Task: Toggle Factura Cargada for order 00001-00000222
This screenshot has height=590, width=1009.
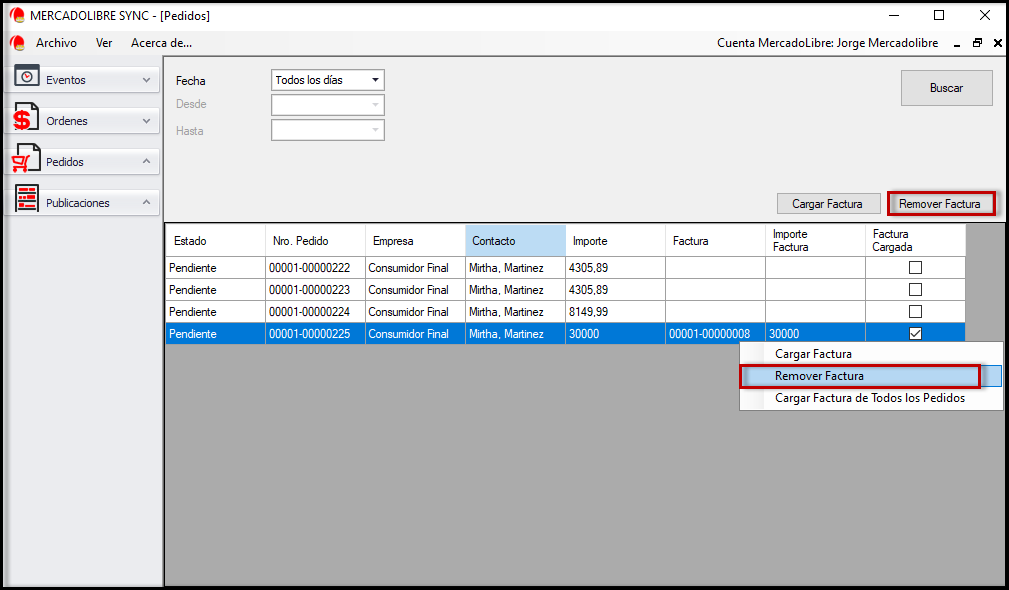Action: point(915,268)
